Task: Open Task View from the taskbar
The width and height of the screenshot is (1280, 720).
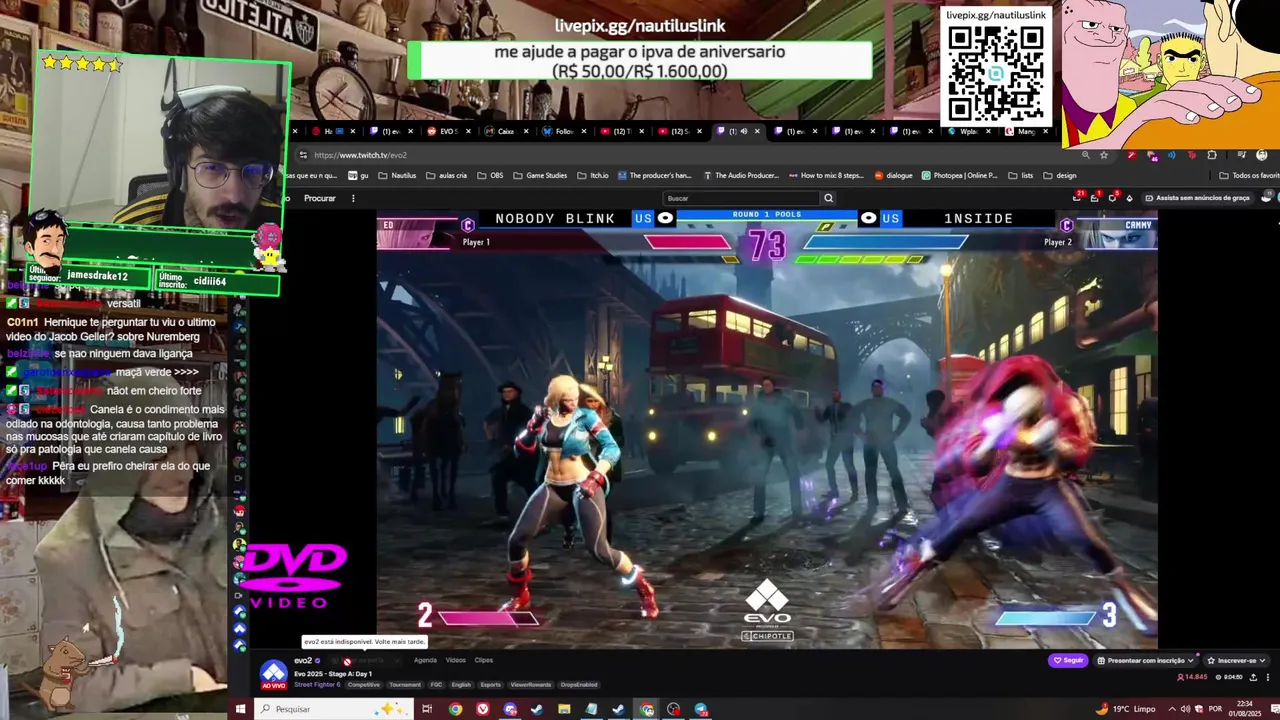Action: (x=427, y=709)
